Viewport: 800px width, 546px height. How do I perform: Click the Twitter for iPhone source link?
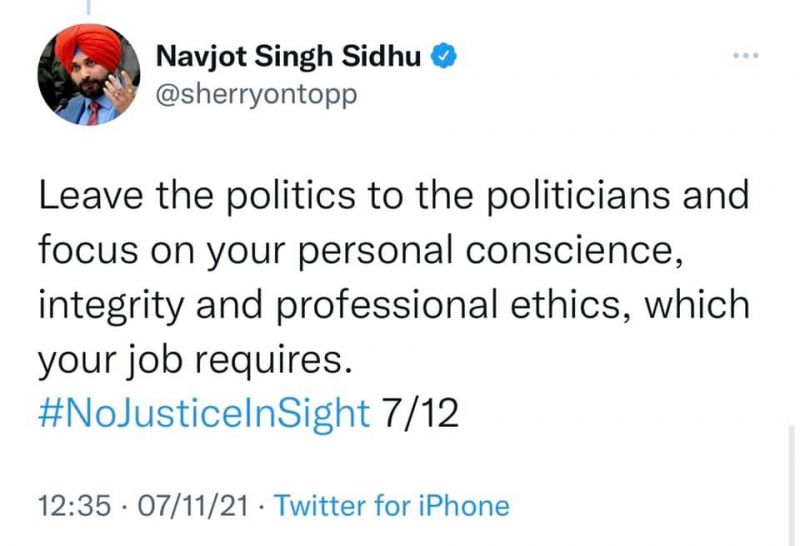pos(391,505)
